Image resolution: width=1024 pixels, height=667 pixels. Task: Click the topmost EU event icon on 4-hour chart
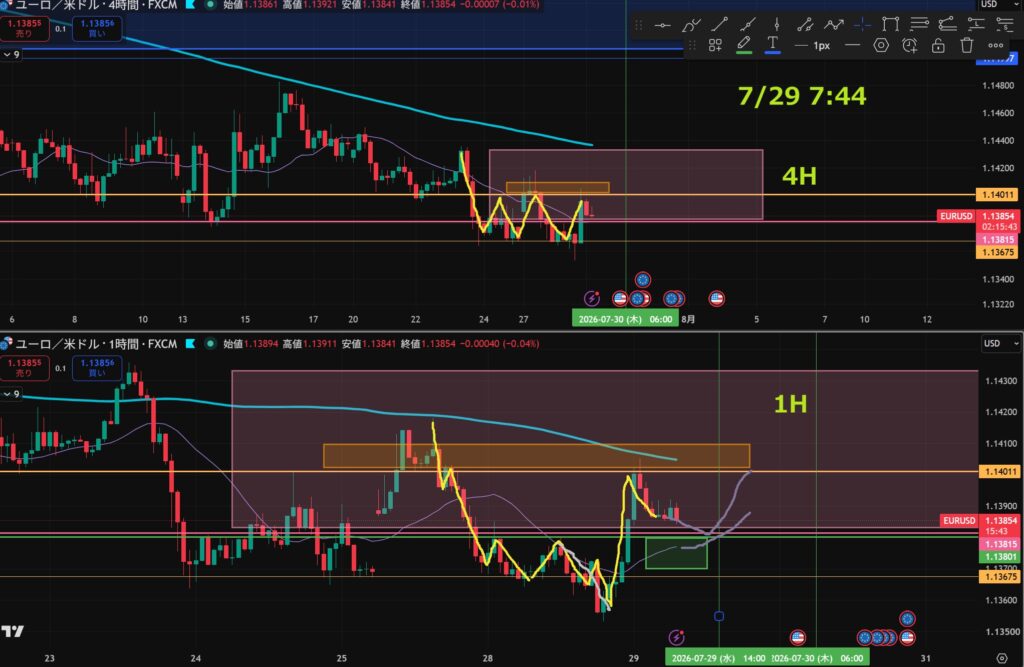643,280
